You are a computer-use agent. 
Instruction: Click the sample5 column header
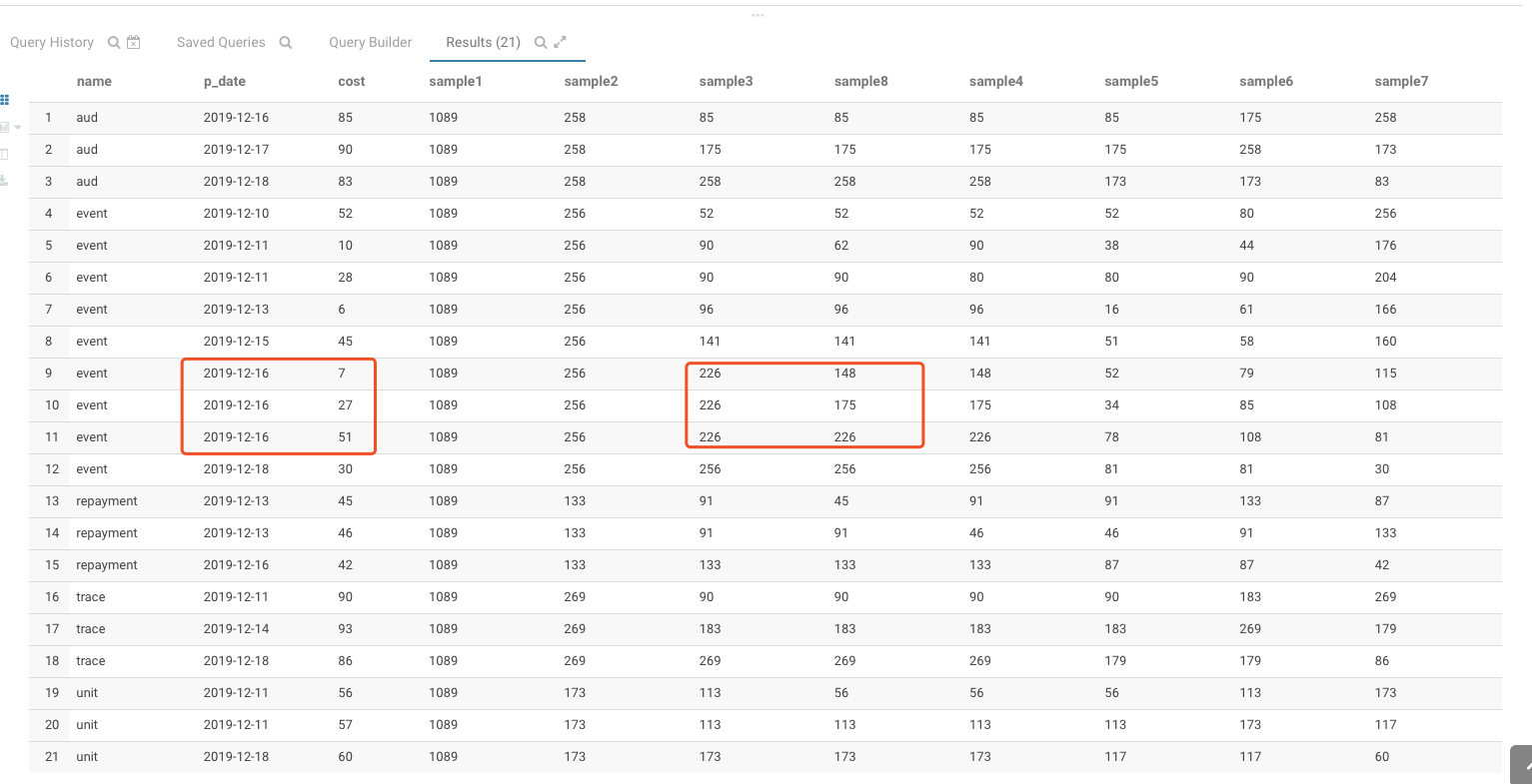click(x=1131, y=81)
